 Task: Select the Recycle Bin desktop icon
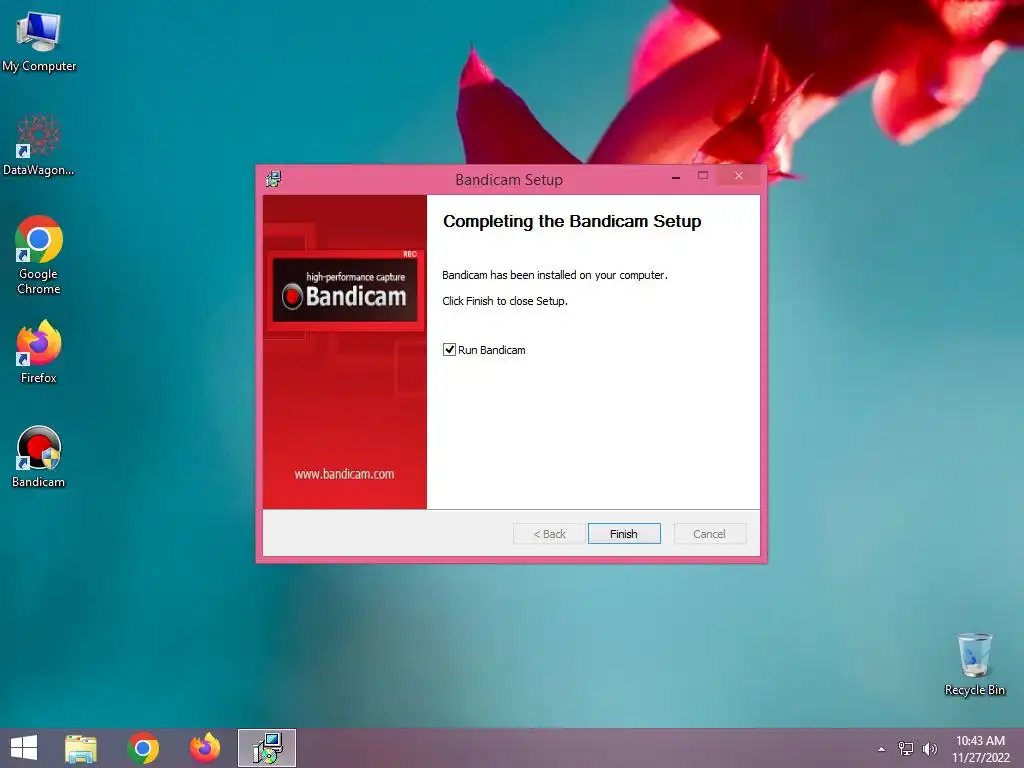[974, 664]
